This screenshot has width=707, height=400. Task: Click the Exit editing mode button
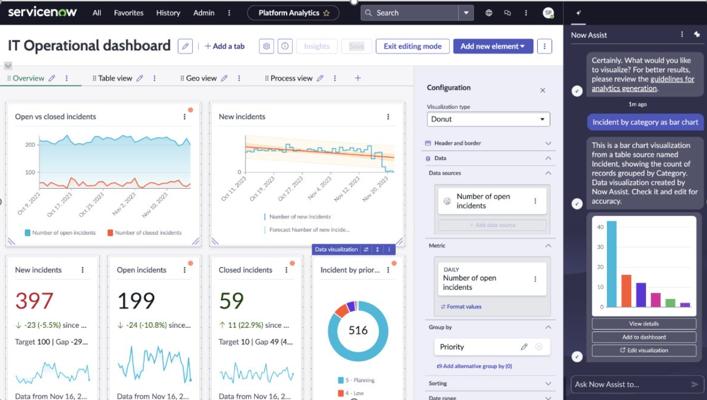[412, 46]
